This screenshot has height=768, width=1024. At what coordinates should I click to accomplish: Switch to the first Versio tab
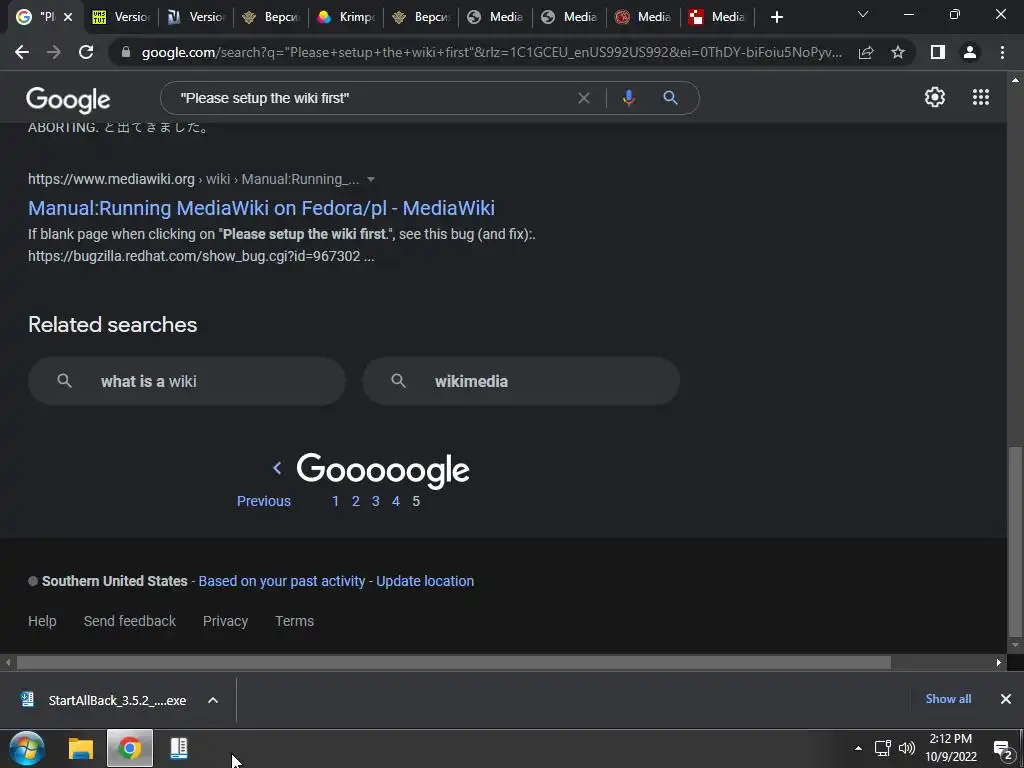121,18
